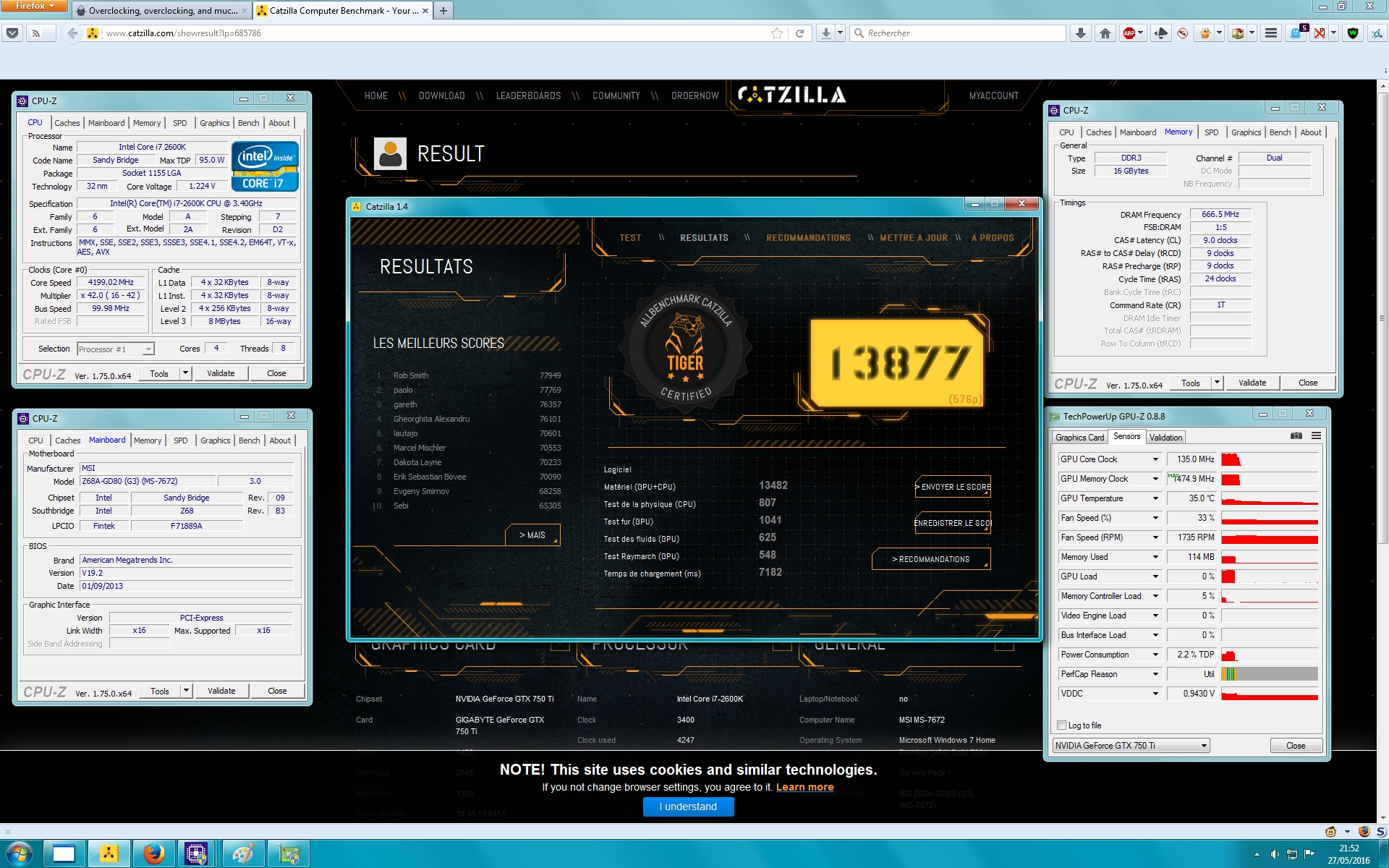The width and height of the screenshot is (1389, 868).
Task: Open the Firefox menu button
Action: 34,6
